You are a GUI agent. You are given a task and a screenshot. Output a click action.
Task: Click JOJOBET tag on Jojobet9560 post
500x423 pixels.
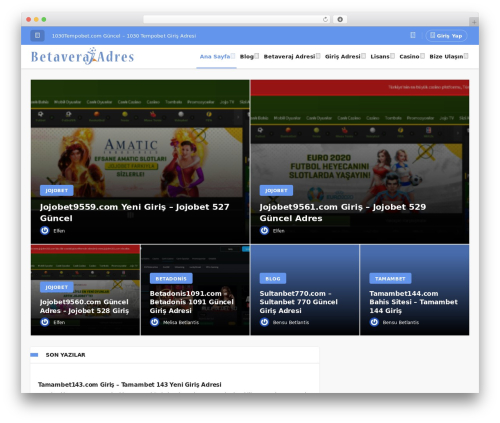[57, 287]
